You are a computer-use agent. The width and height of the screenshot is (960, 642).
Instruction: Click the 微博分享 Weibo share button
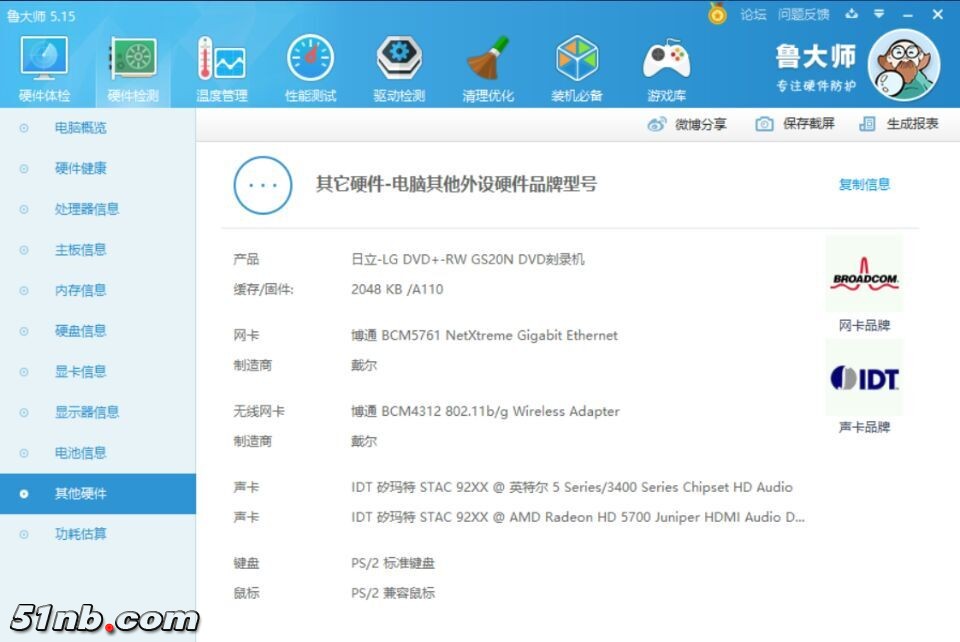pos(687,124)
